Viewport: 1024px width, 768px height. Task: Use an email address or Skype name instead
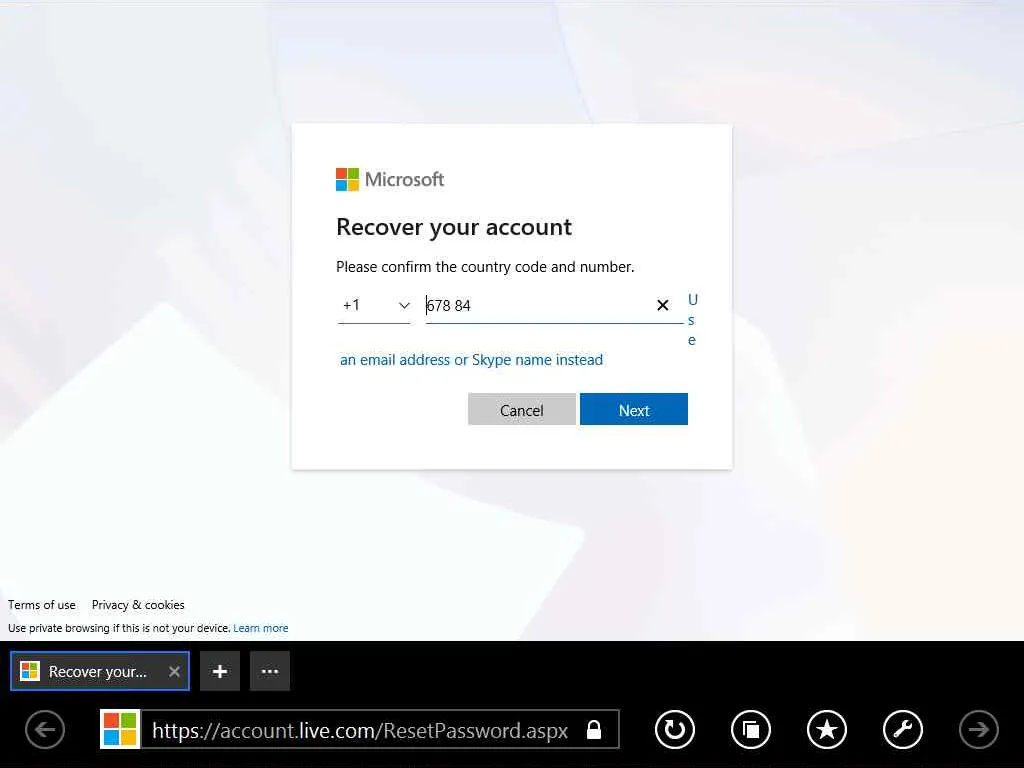(471, 360)
